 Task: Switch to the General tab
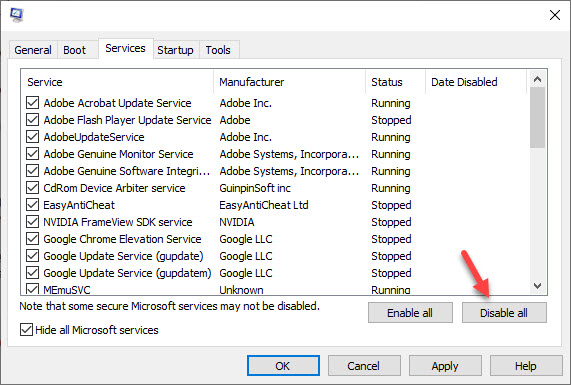click(33, 50)
